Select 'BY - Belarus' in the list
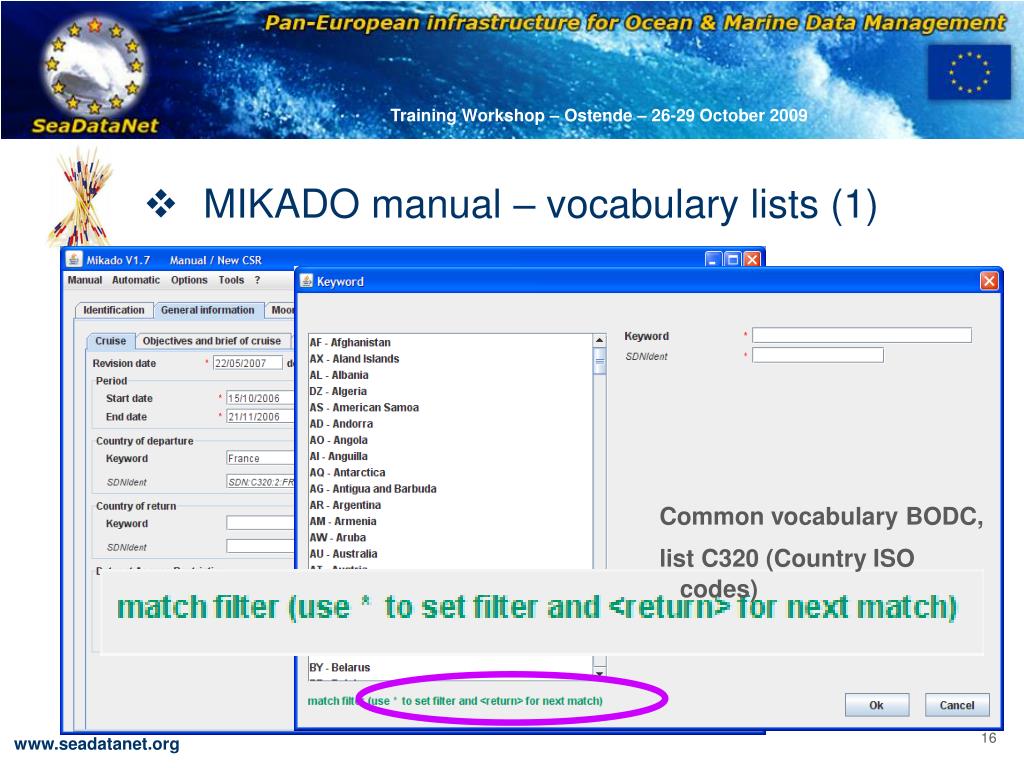 (x=451, y=667)
